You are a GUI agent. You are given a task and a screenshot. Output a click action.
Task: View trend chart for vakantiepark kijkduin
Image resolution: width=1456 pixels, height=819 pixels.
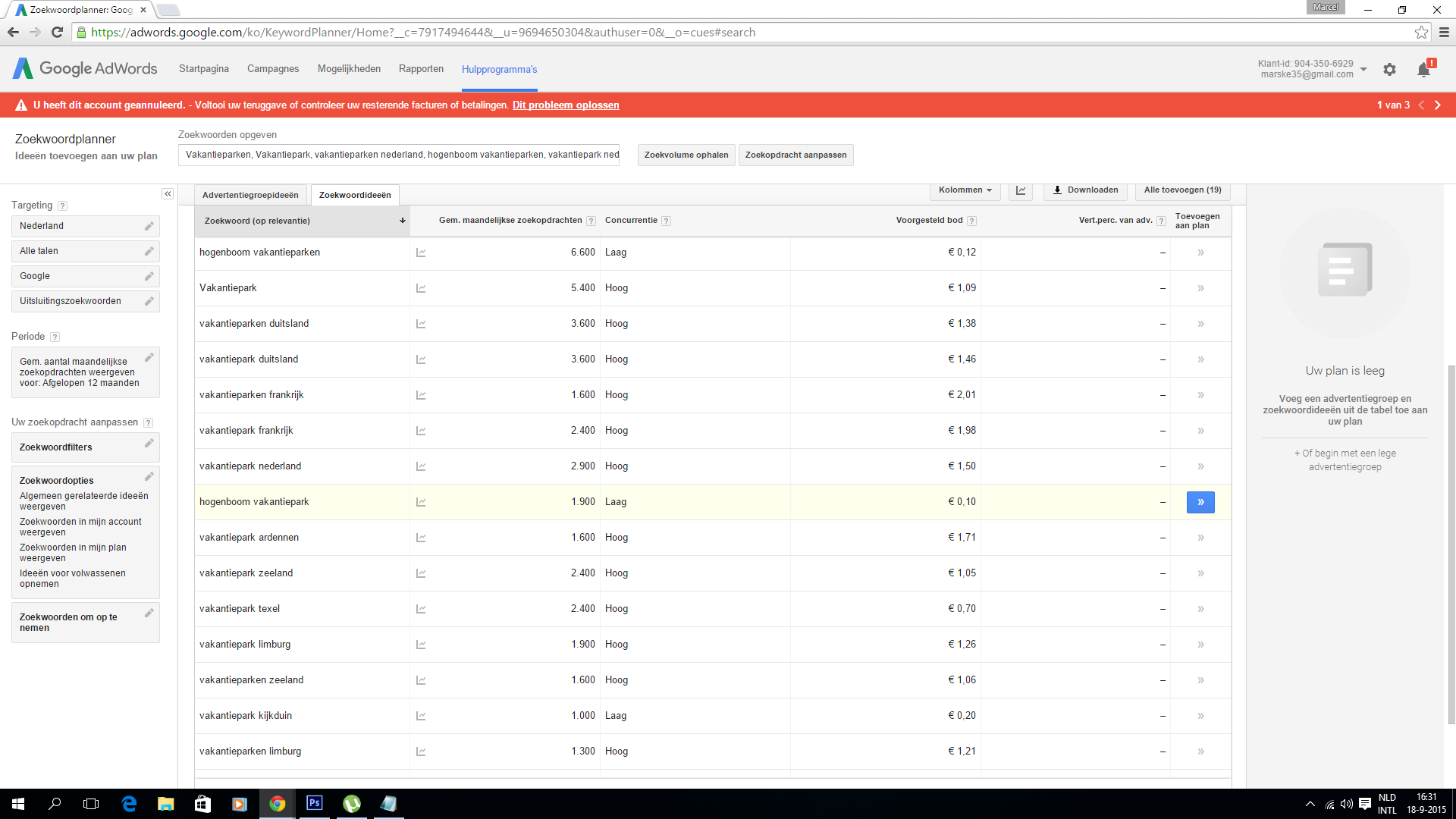pyautogui.click(x=421, y=716)
